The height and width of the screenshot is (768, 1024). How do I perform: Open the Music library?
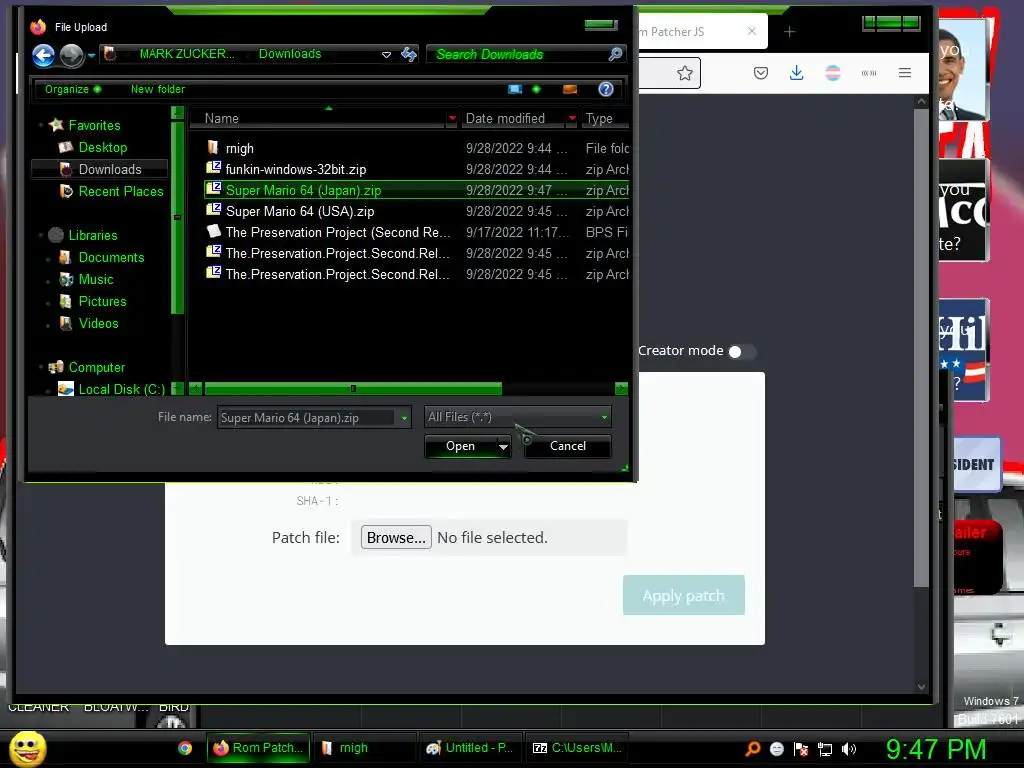tap(96, 280)
